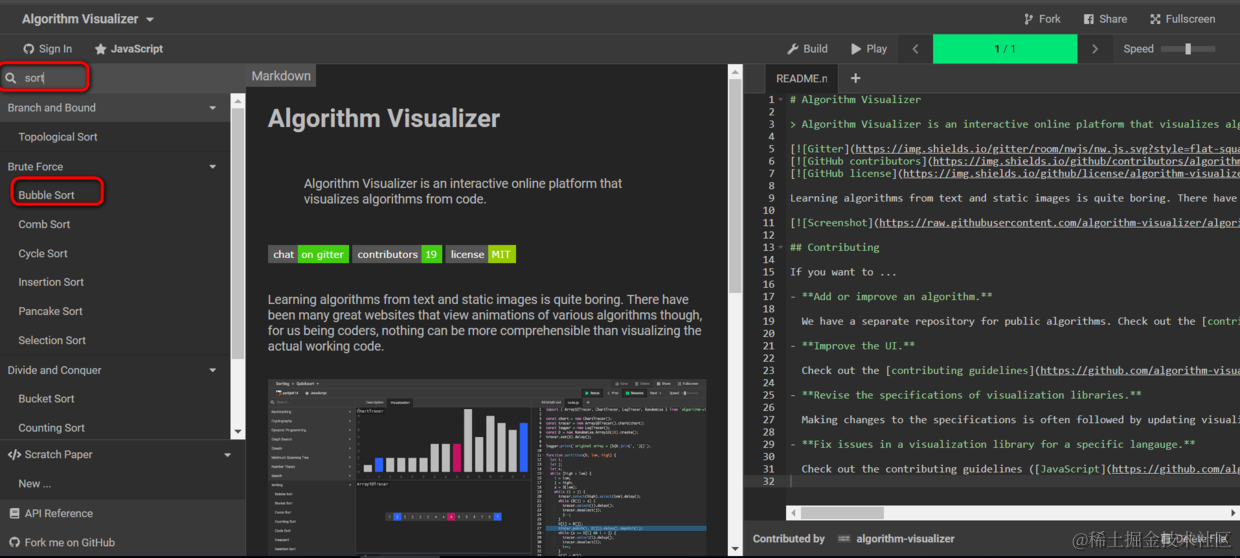
Task: Click the code icon beside Scratch Paper
Action: [14, 455]
